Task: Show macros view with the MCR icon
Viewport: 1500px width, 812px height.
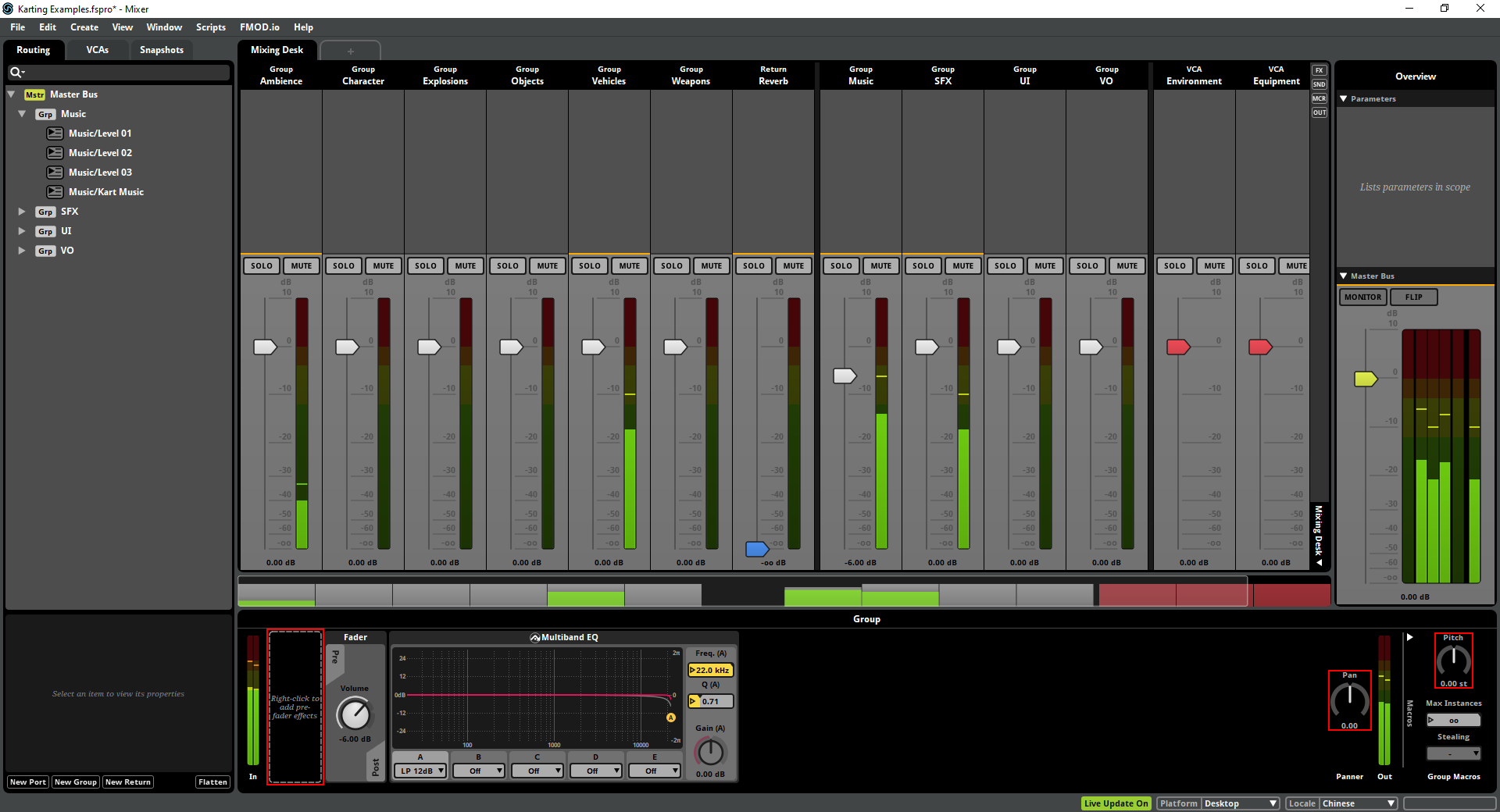Action: (x=1319, y=98)
